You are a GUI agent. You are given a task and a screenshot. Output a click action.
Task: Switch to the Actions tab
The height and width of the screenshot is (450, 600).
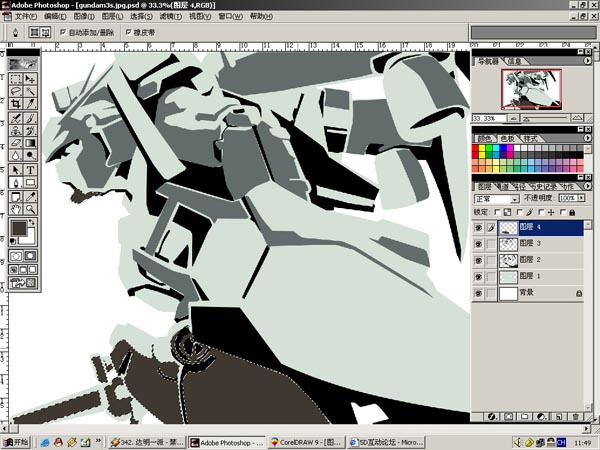(567, 186)
